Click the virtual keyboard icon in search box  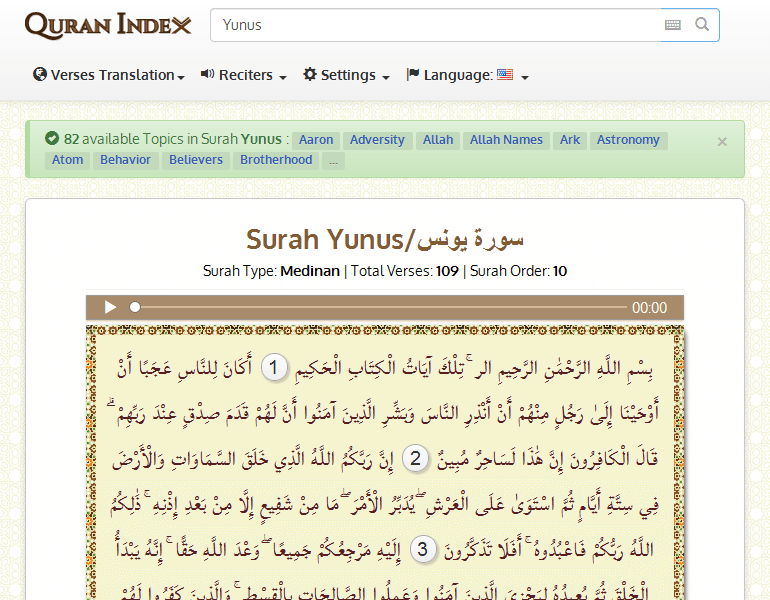click(673, 25)
